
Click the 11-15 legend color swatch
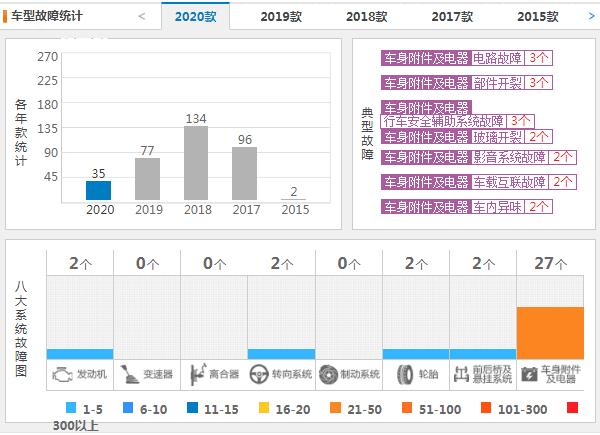[192, 407]
